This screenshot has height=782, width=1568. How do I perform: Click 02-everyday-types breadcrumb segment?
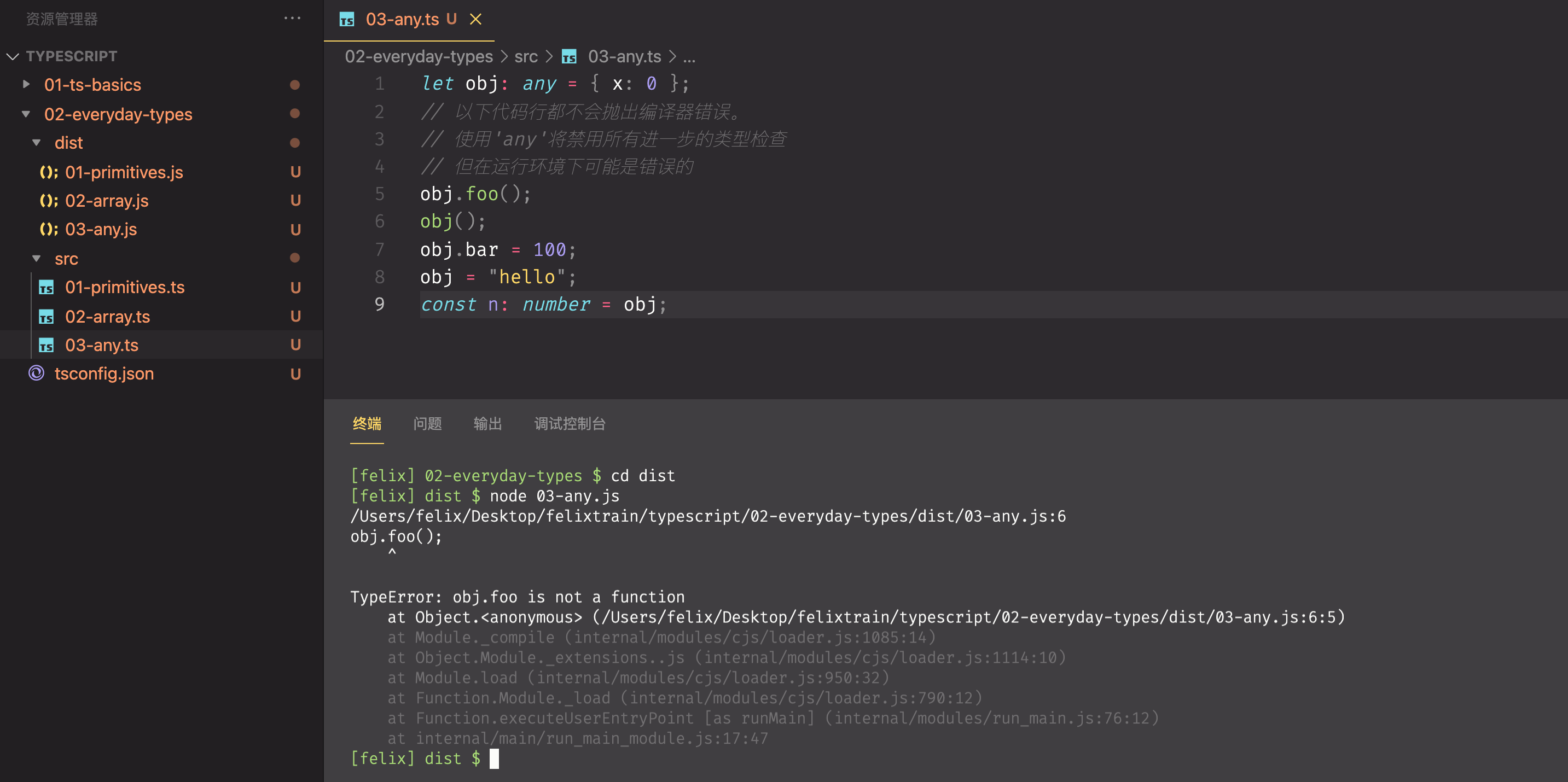point(419,56)
